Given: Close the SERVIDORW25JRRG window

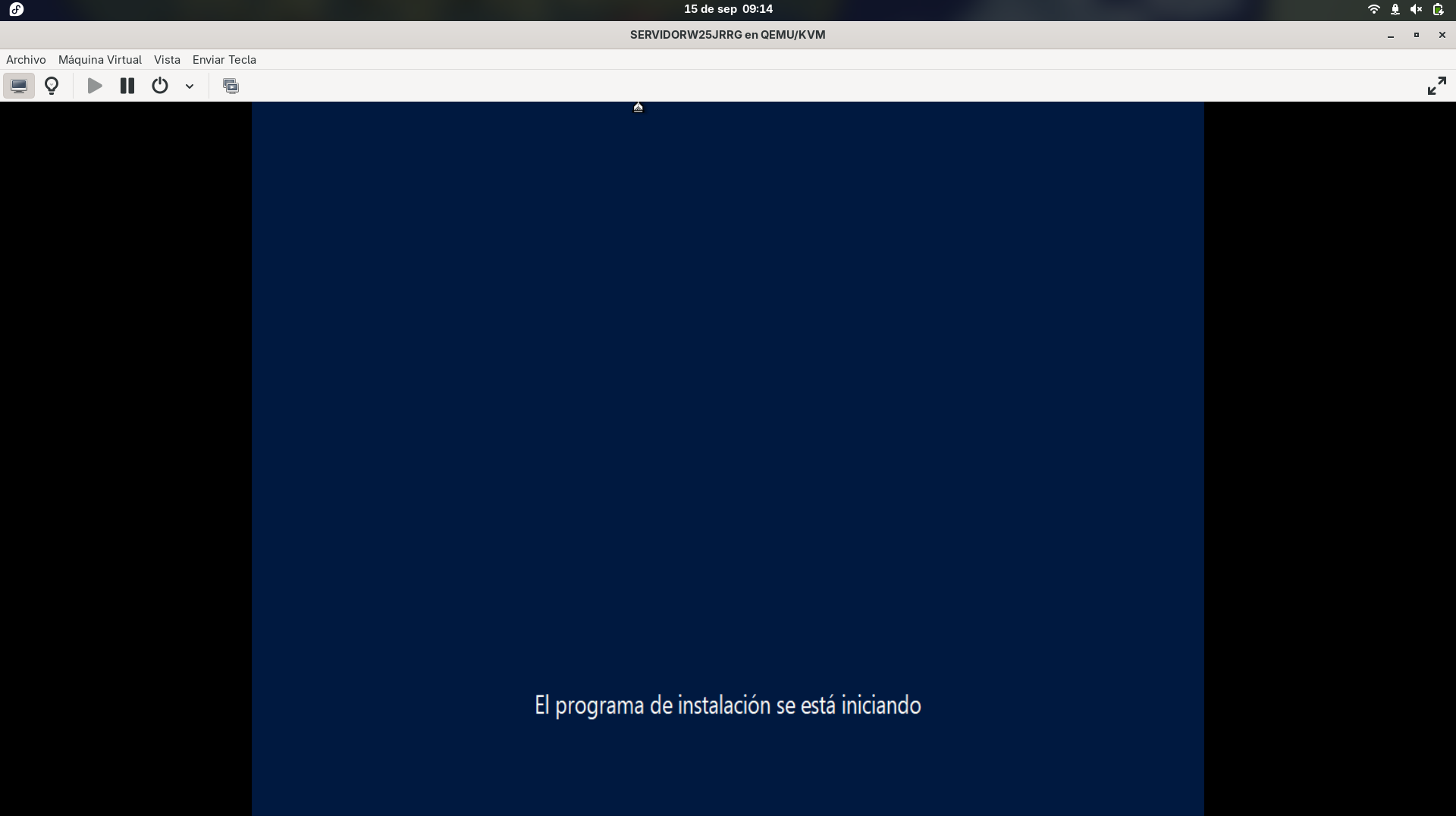Looking at the screenshot, I should point(1442,35).
